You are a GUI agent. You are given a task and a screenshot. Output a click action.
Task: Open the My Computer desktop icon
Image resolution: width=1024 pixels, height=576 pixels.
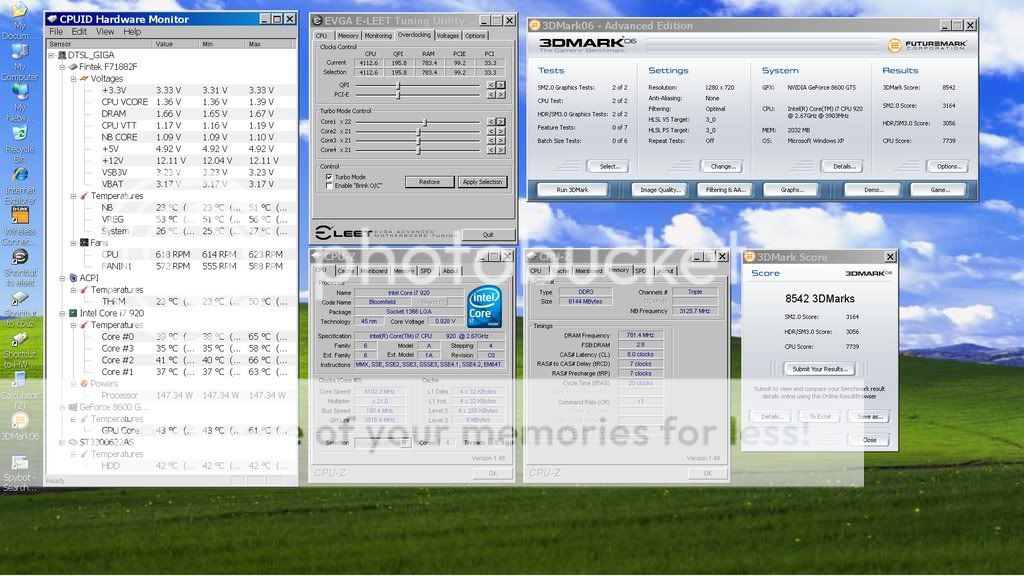[x=20, y=51]
